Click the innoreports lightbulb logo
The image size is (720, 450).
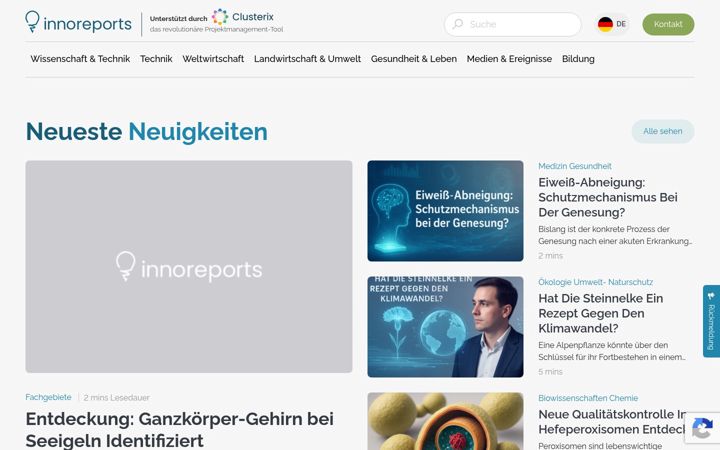[x=32, y=22]
